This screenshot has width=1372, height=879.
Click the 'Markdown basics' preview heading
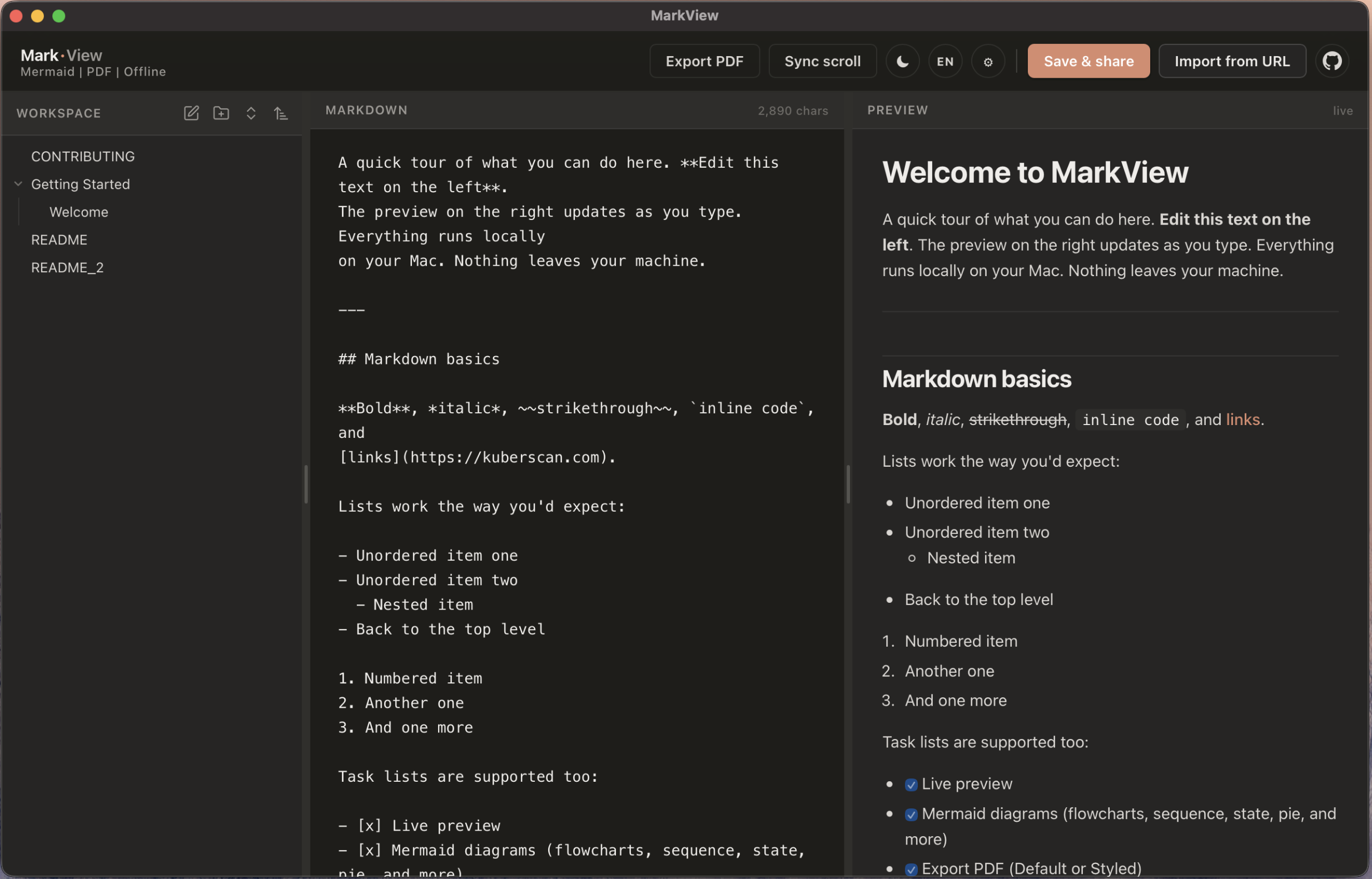pos(976,379)
